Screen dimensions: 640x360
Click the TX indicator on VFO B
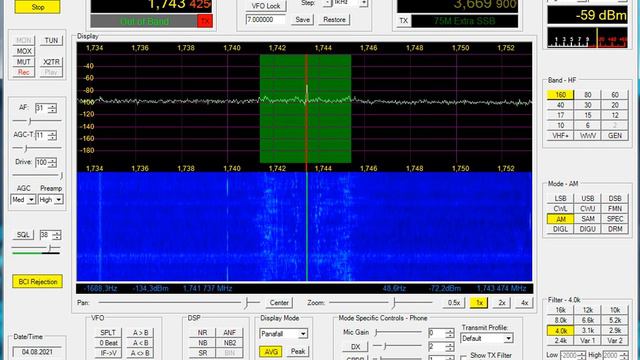[404, 21]
